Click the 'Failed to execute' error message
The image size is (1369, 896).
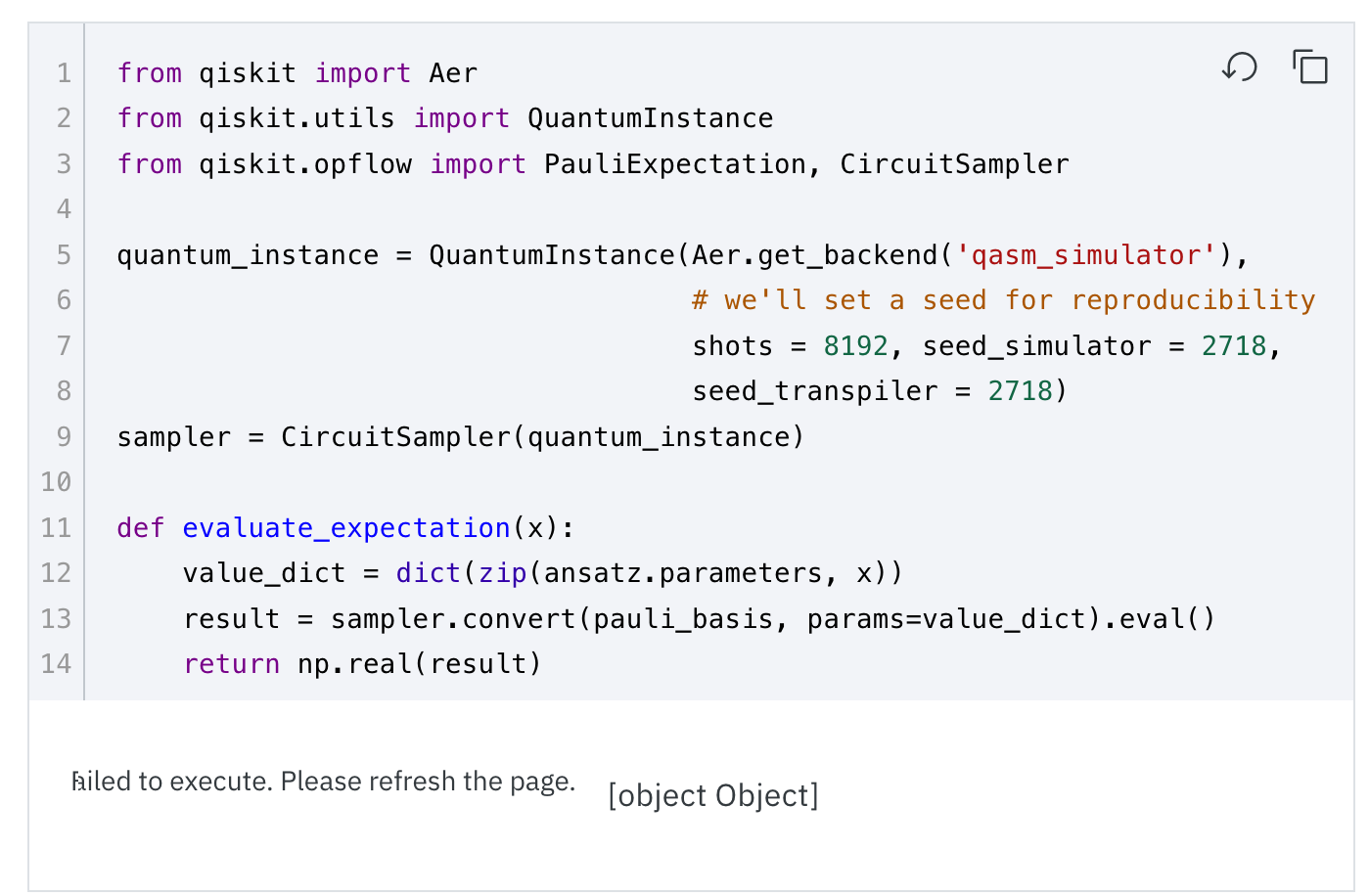click(x=323, y=781)
